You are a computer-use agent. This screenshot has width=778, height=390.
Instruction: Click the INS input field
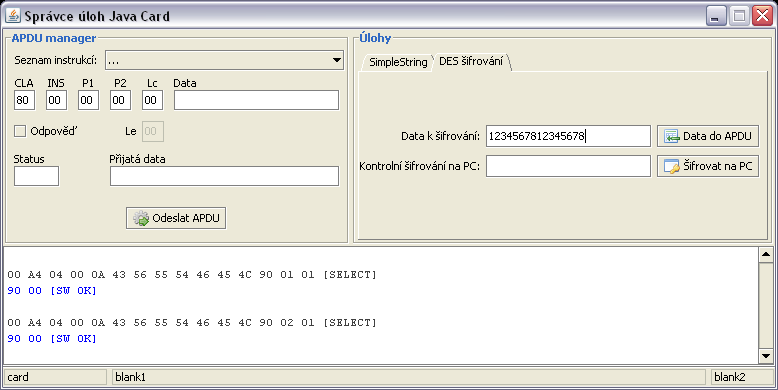(x=57, y=100)
